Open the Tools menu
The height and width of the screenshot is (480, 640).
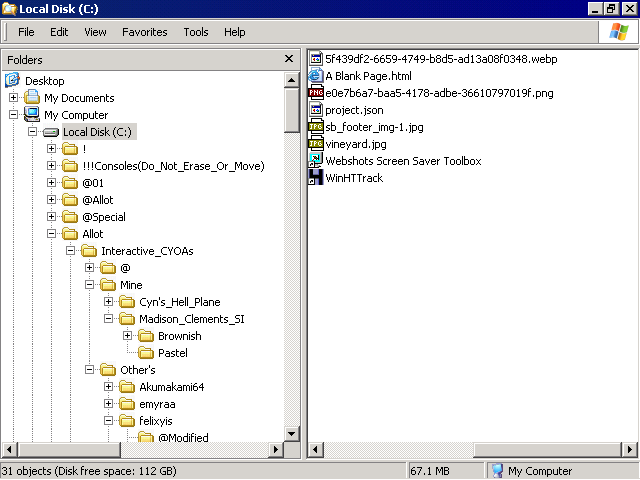[x=196, y=32]
